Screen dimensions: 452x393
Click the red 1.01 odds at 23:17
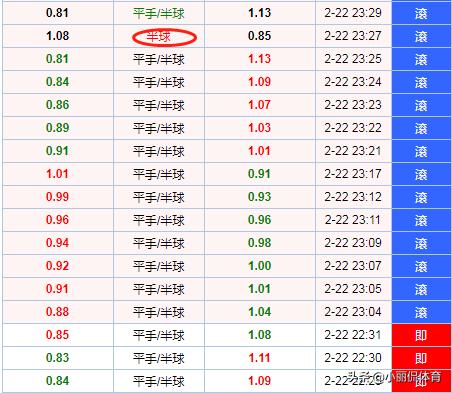click(x=57, y=174)
